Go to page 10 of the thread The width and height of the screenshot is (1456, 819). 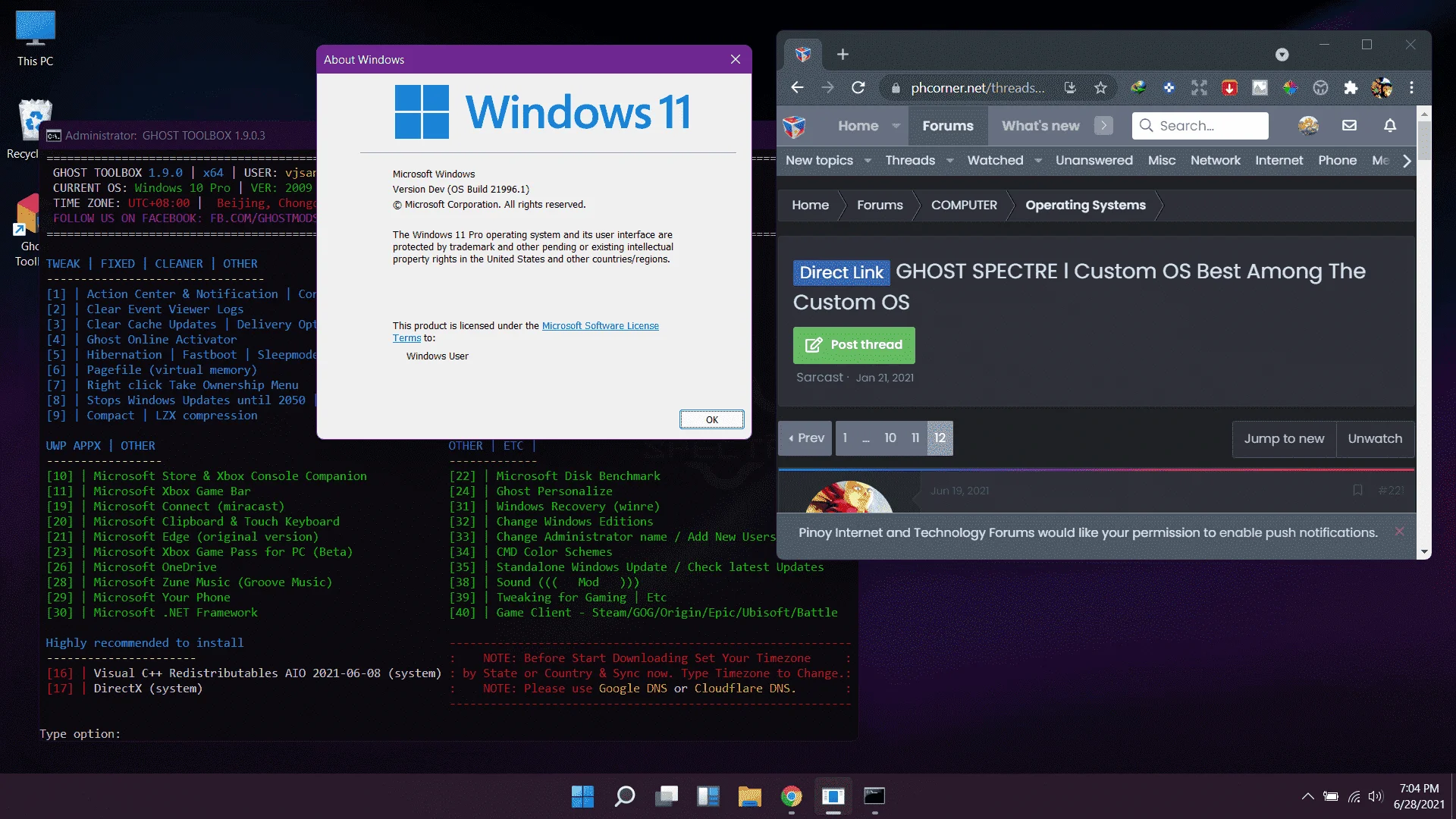(890, 438)
